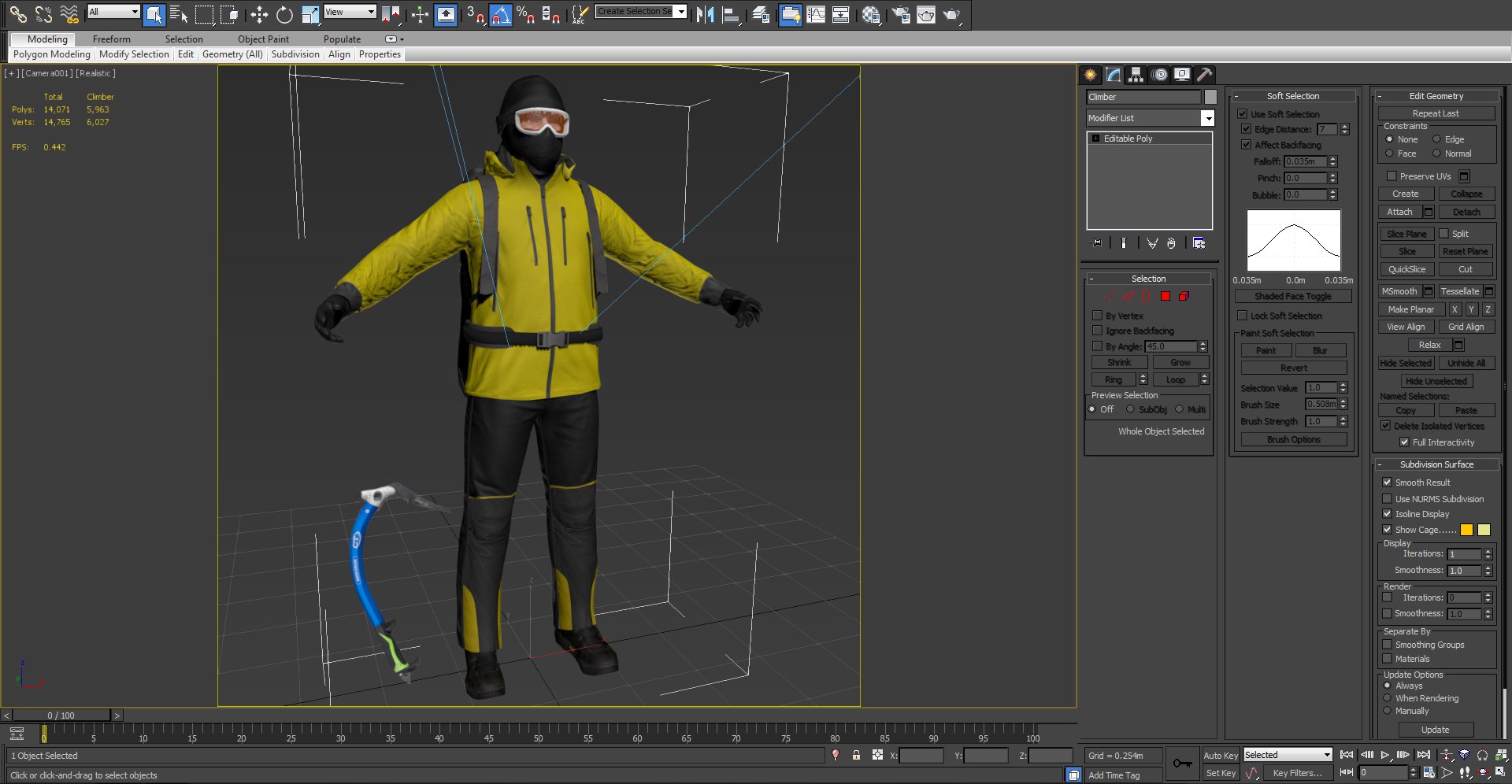Open Select by Name tool
This screenshot has height=784, width=1512.
(179, 13)
